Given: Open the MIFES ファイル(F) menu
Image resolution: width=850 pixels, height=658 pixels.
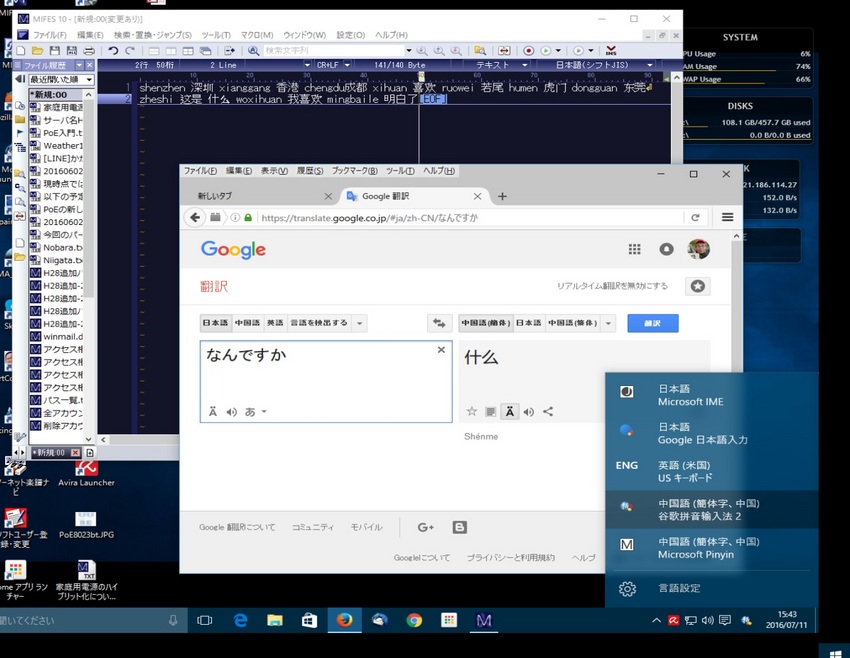Looking at the screenshot, I should pyautogui.click(x=50, y=35).
